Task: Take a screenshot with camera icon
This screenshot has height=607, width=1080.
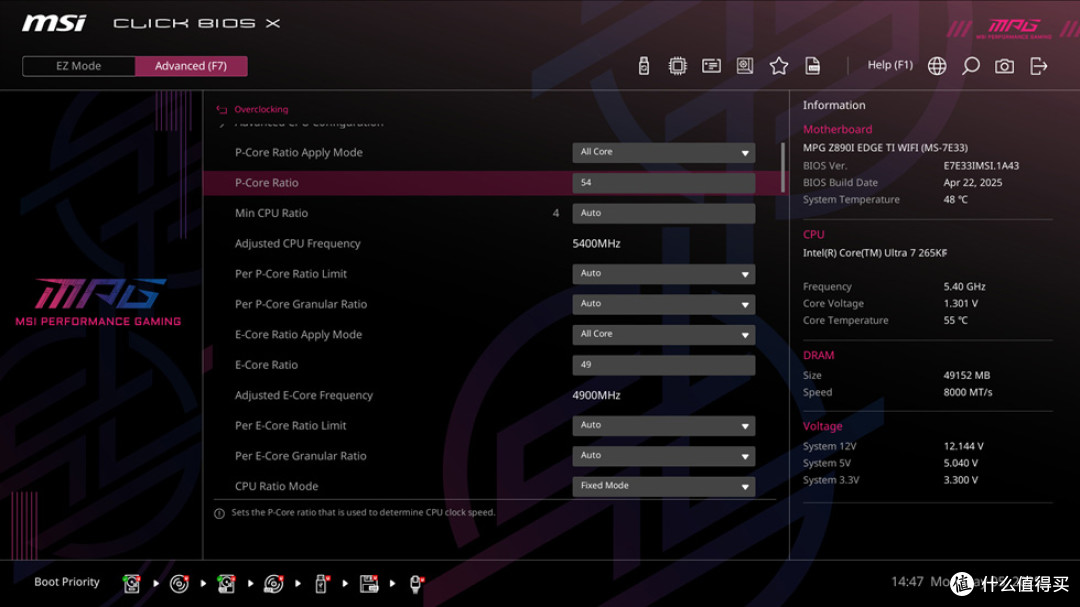Action: tap(1004, 65)
